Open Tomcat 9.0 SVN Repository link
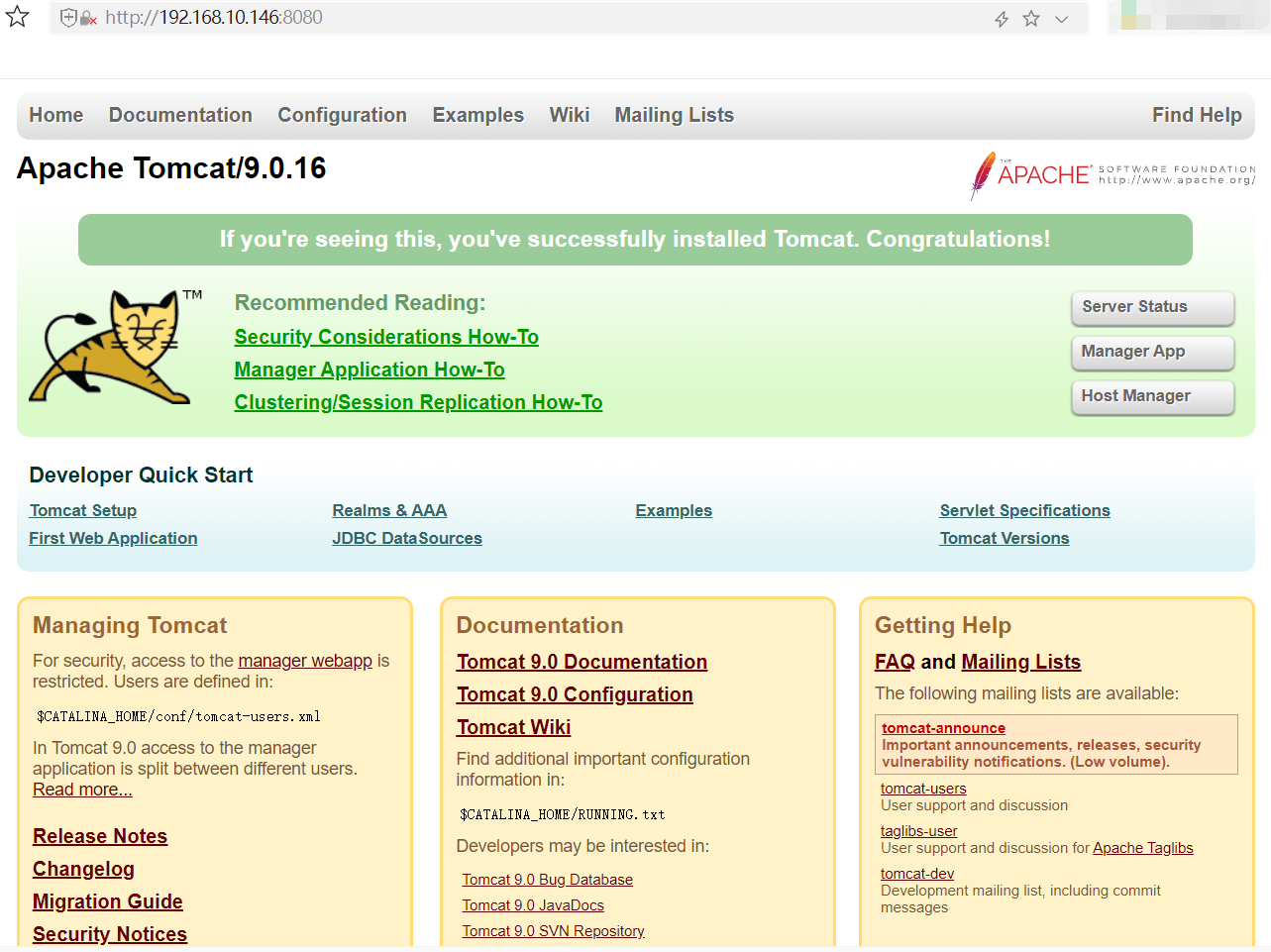Screen dimensions: 1271x952 (x=553, y=931)
